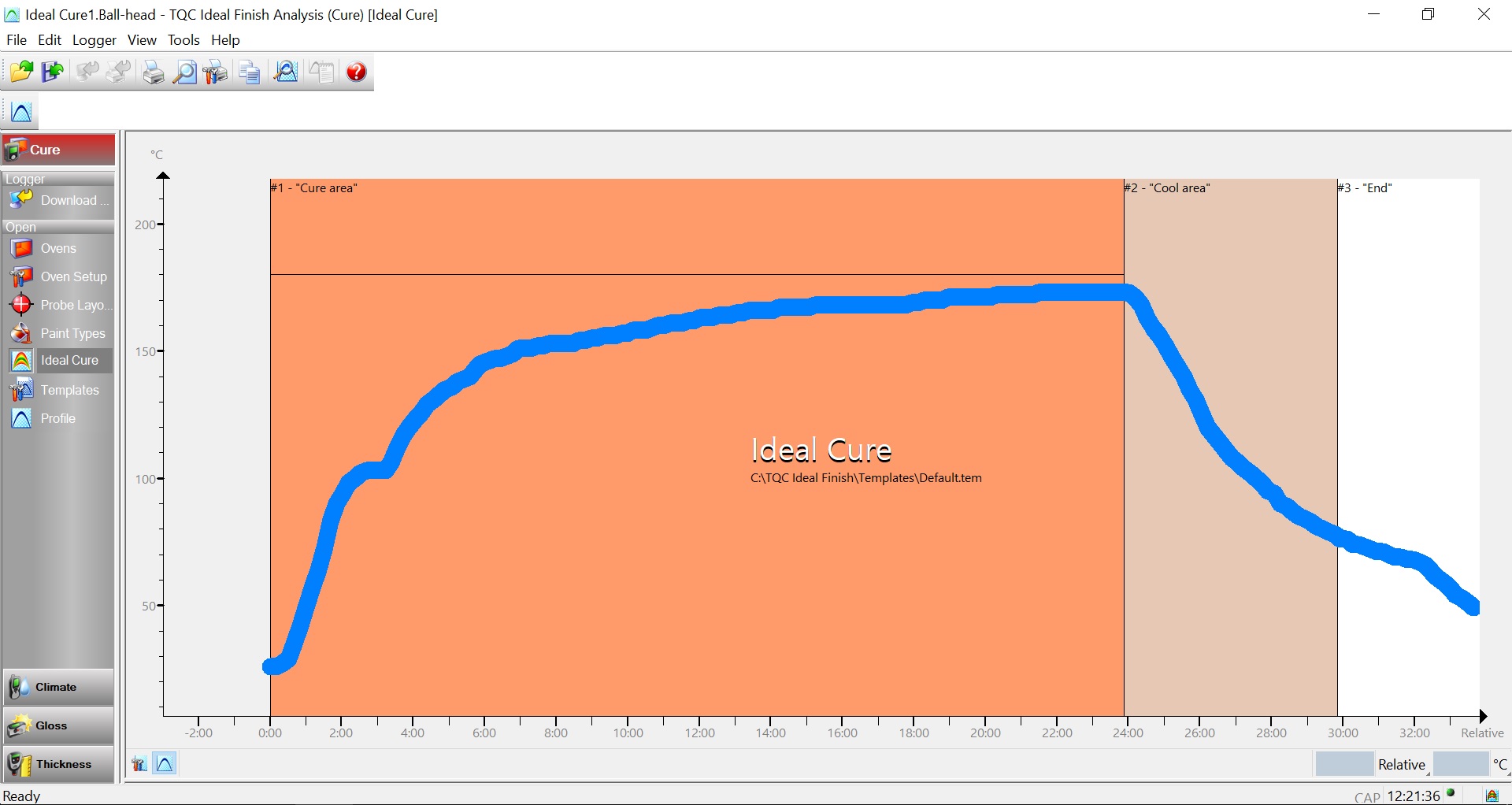Open the Relative dropdown in the status bar
The height and width of the screenshot is (805, 1512).
click(x=1401, y=763)
